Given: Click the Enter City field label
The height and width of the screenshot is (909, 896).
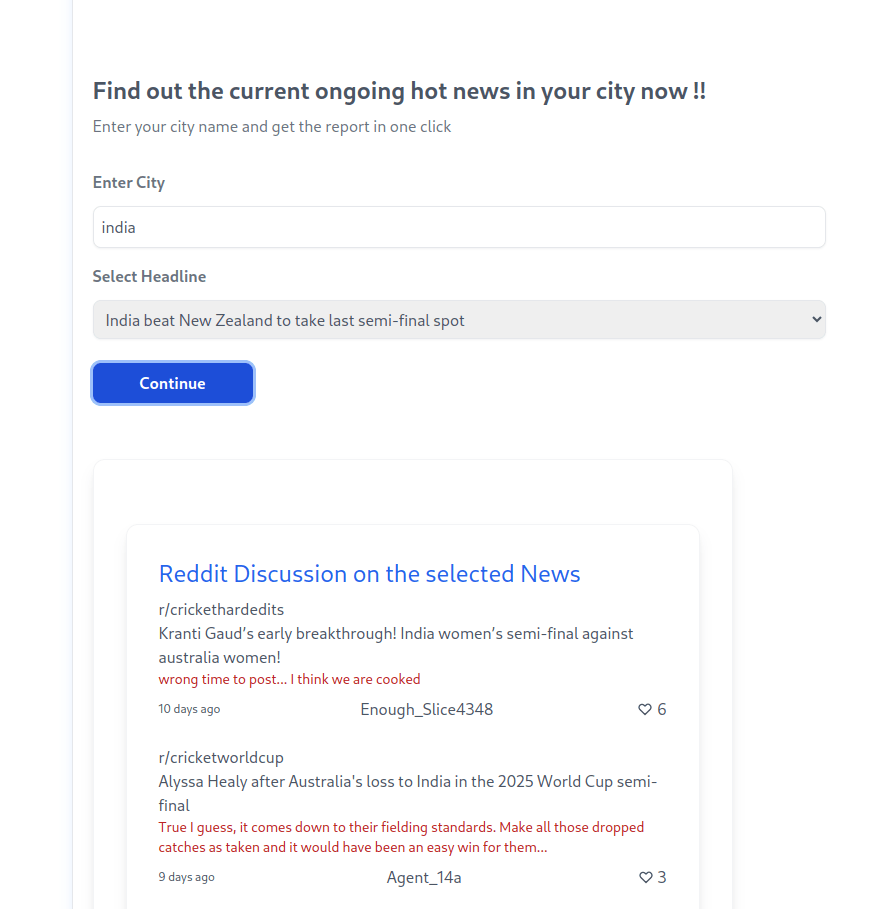Looking at the screenshot, I should coord(128,182).
